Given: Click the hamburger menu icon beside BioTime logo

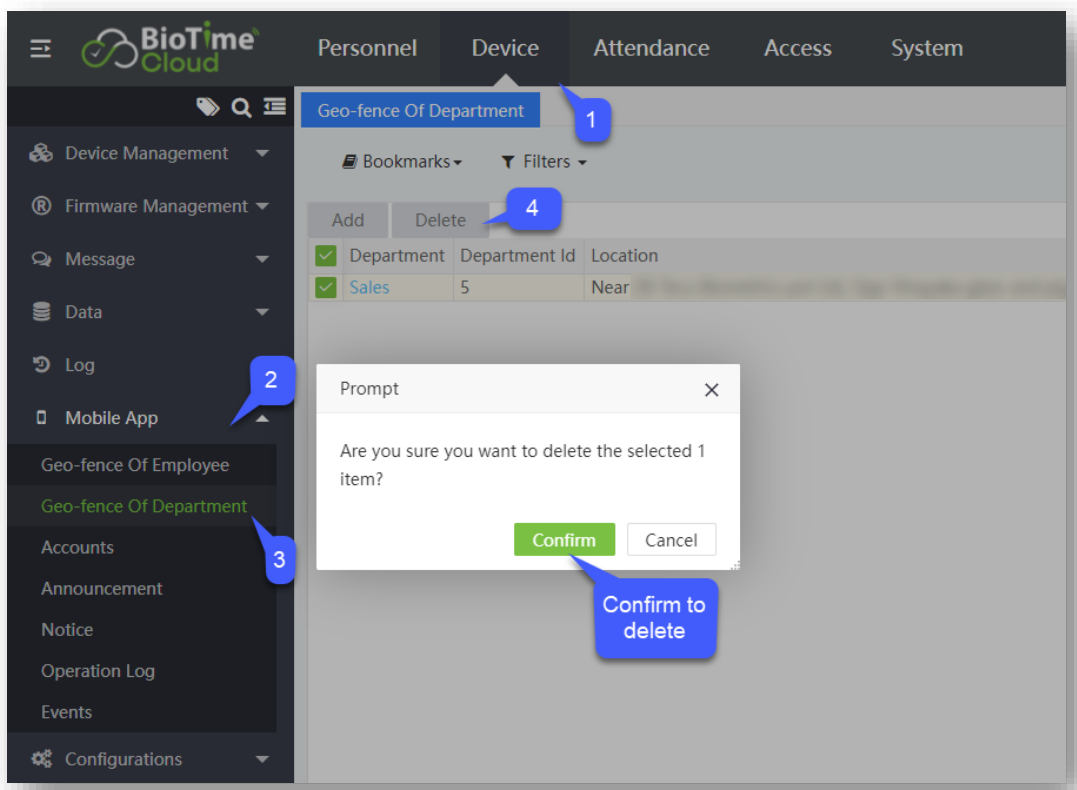Looking at the screenshot, I should [40, 49].
